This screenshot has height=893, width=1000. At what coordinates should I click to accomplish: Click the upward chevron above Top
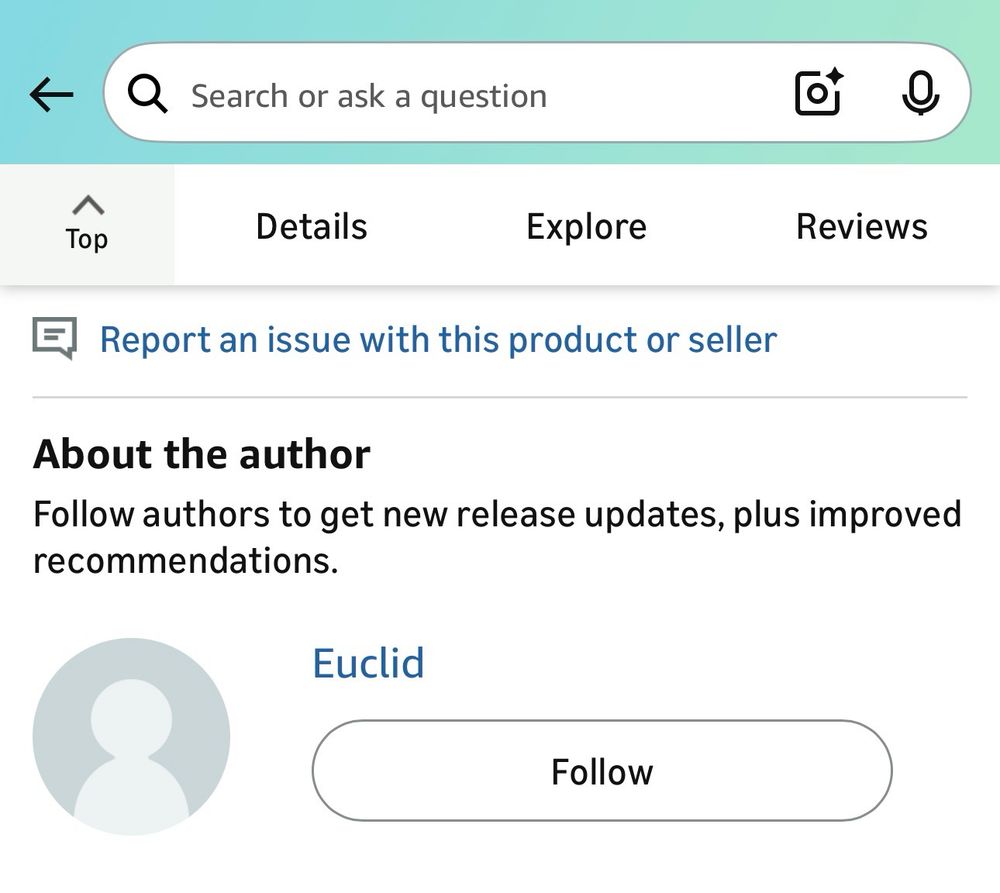87,205
